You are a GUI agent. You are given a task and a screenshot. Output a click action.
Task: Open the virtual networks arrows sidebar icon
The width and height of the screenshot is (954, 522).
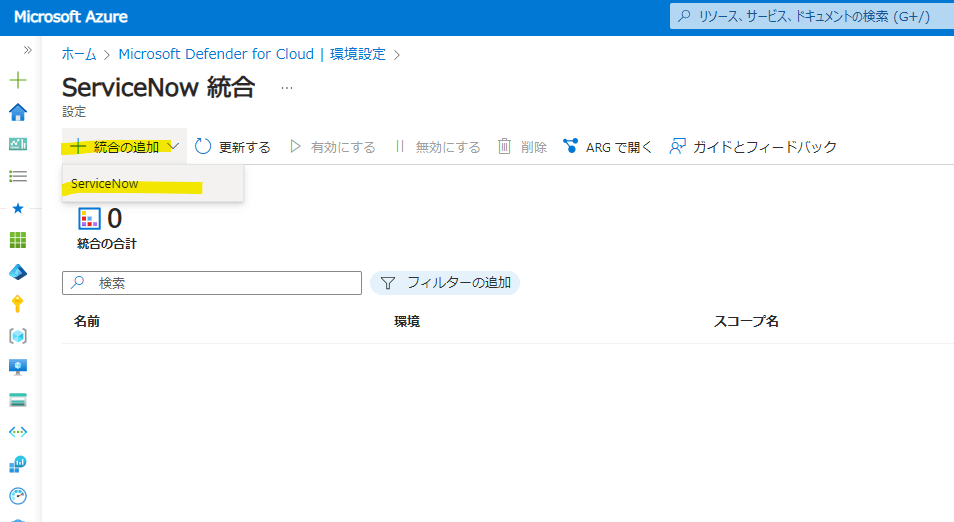(18, 432)
